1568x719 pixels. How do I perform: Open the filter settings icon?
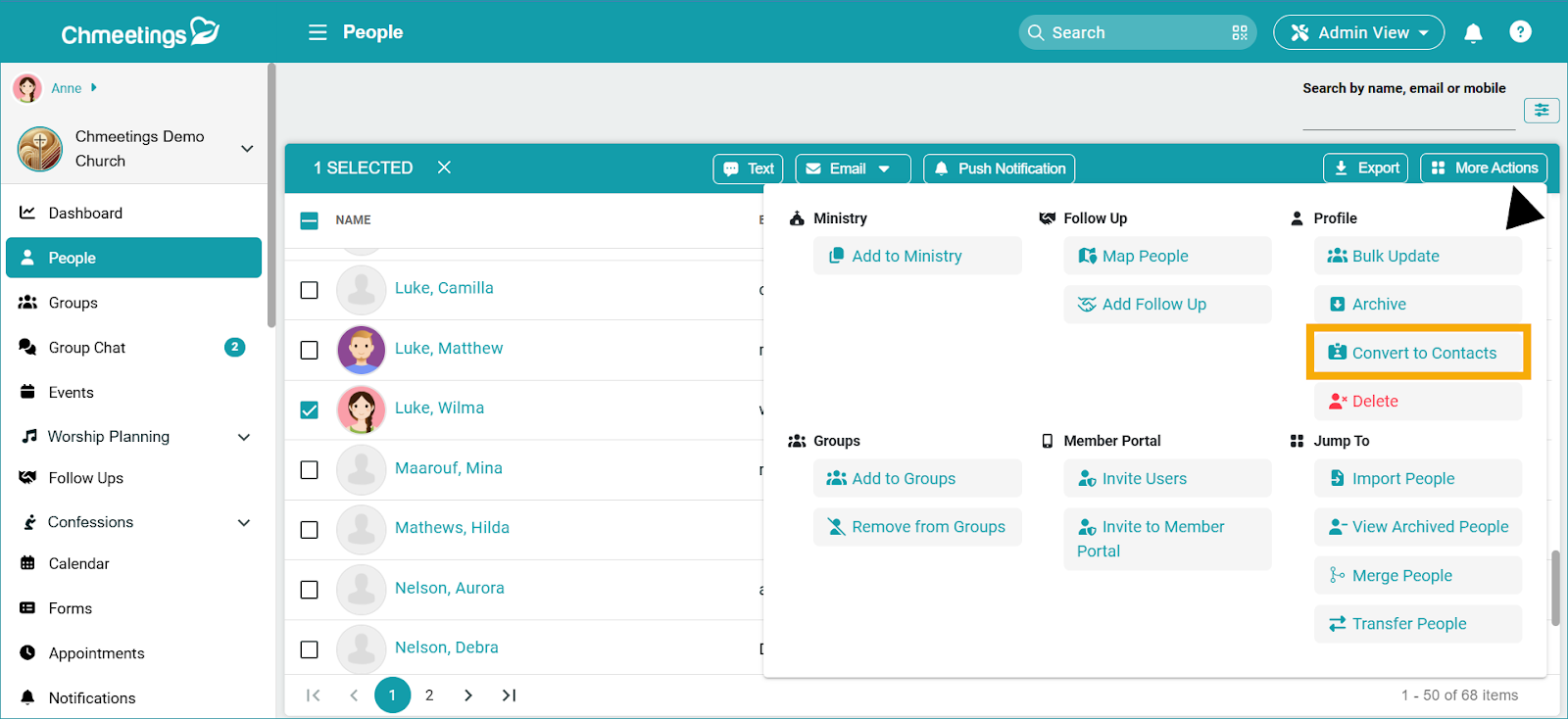(x=1541, y=110)
